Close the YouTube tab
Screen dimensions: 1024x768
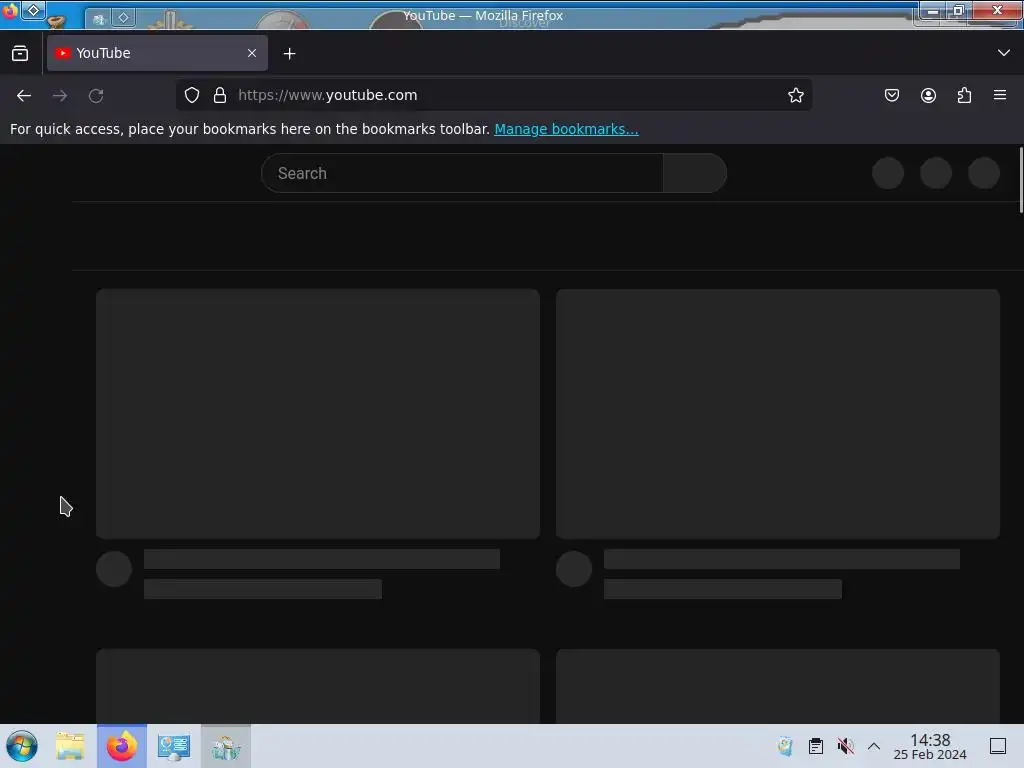[252, 53]
